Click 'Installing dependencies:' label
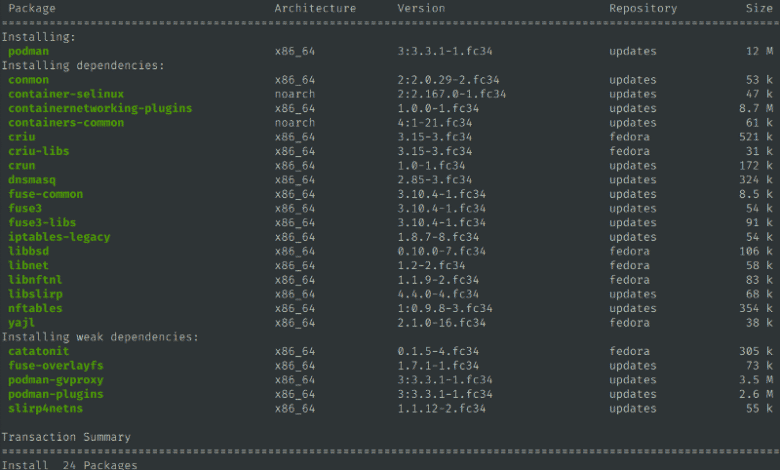This screenshot has height=470, width=780. click(83, 66)
